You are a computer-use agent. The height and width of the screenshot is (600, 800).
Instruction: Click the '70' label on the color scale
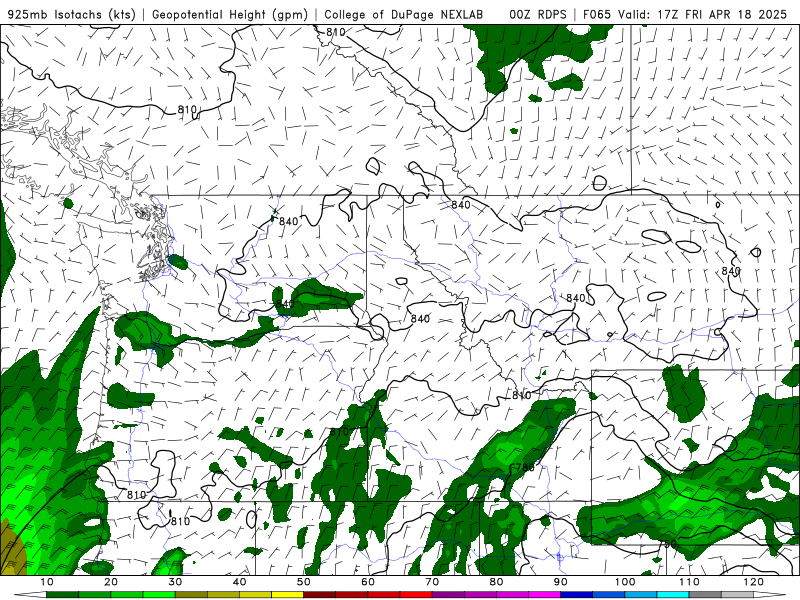click(432, 582)
